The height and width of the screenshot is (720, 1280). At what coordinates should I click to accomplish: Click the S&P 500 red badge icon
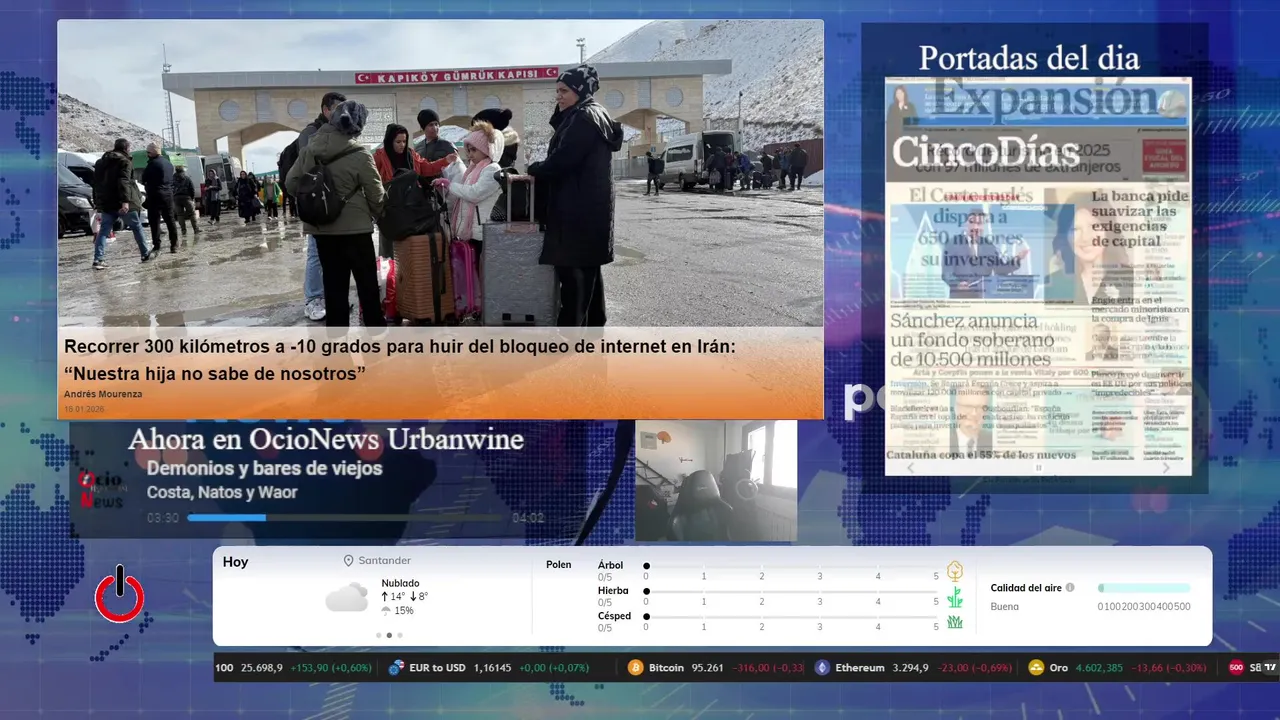click(x=1236, y=668)
